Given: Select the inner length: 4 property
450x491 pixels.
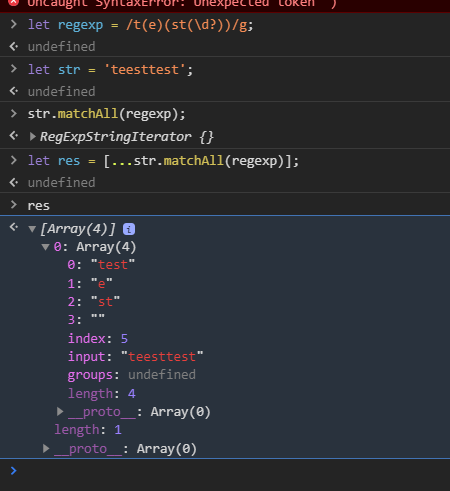Looking at the screenshot, I should coord(102,394).
